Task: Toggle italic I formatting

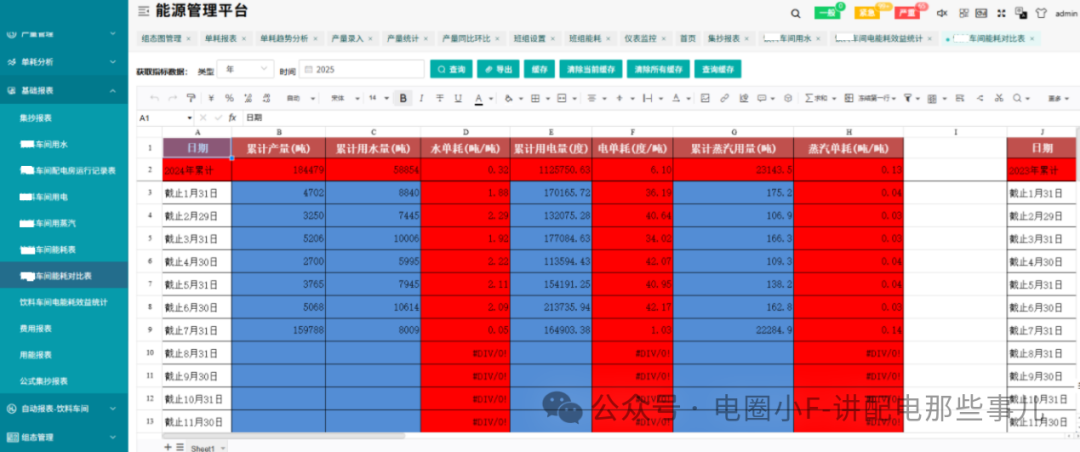Action: point(422,99)
